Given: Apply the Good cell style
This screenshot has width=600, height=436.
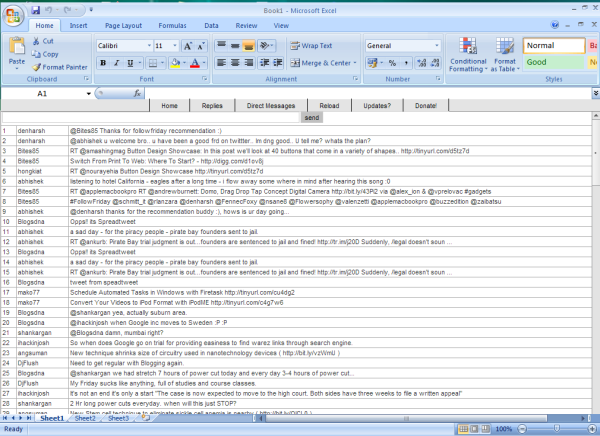Looking at the screenshot, I should pos(554,62).
